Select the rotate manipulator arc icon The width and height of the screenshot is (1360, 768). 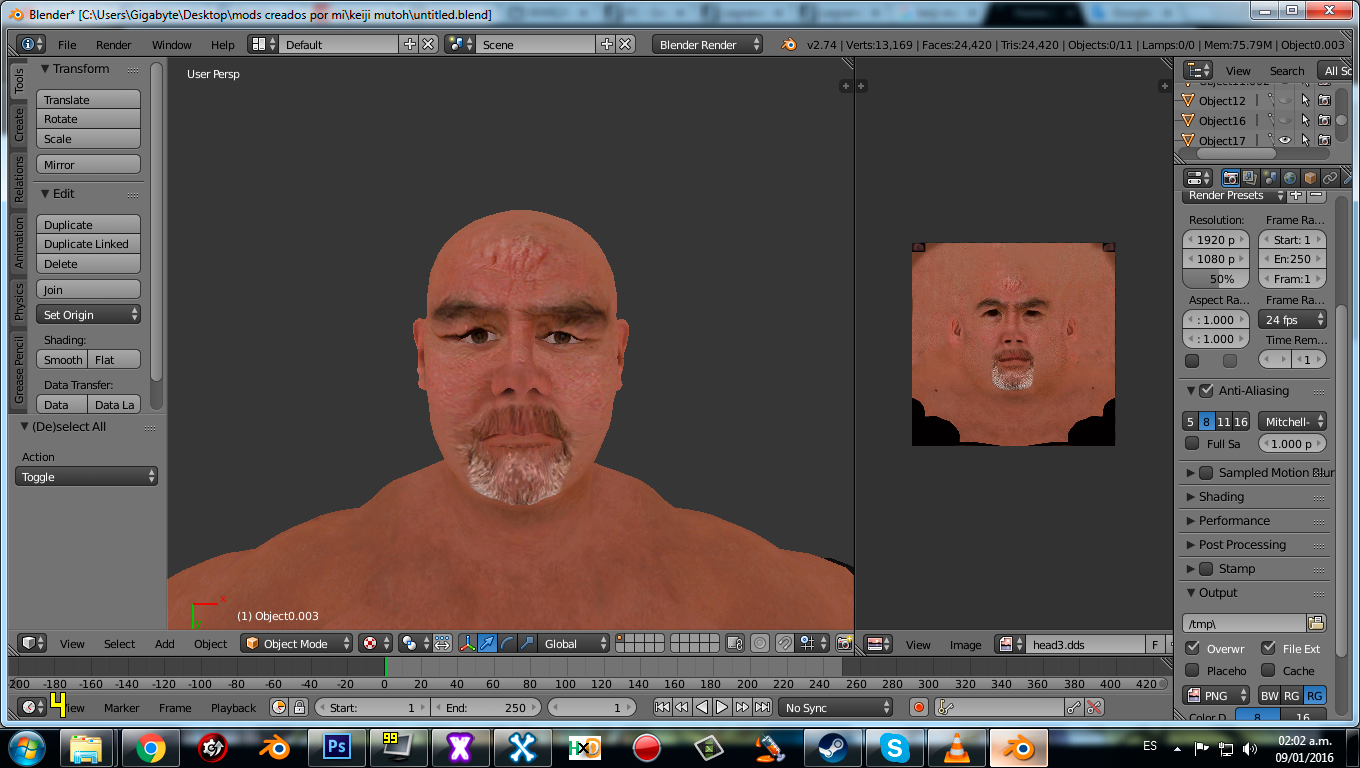pyautogui.click(x=507, y=644)
